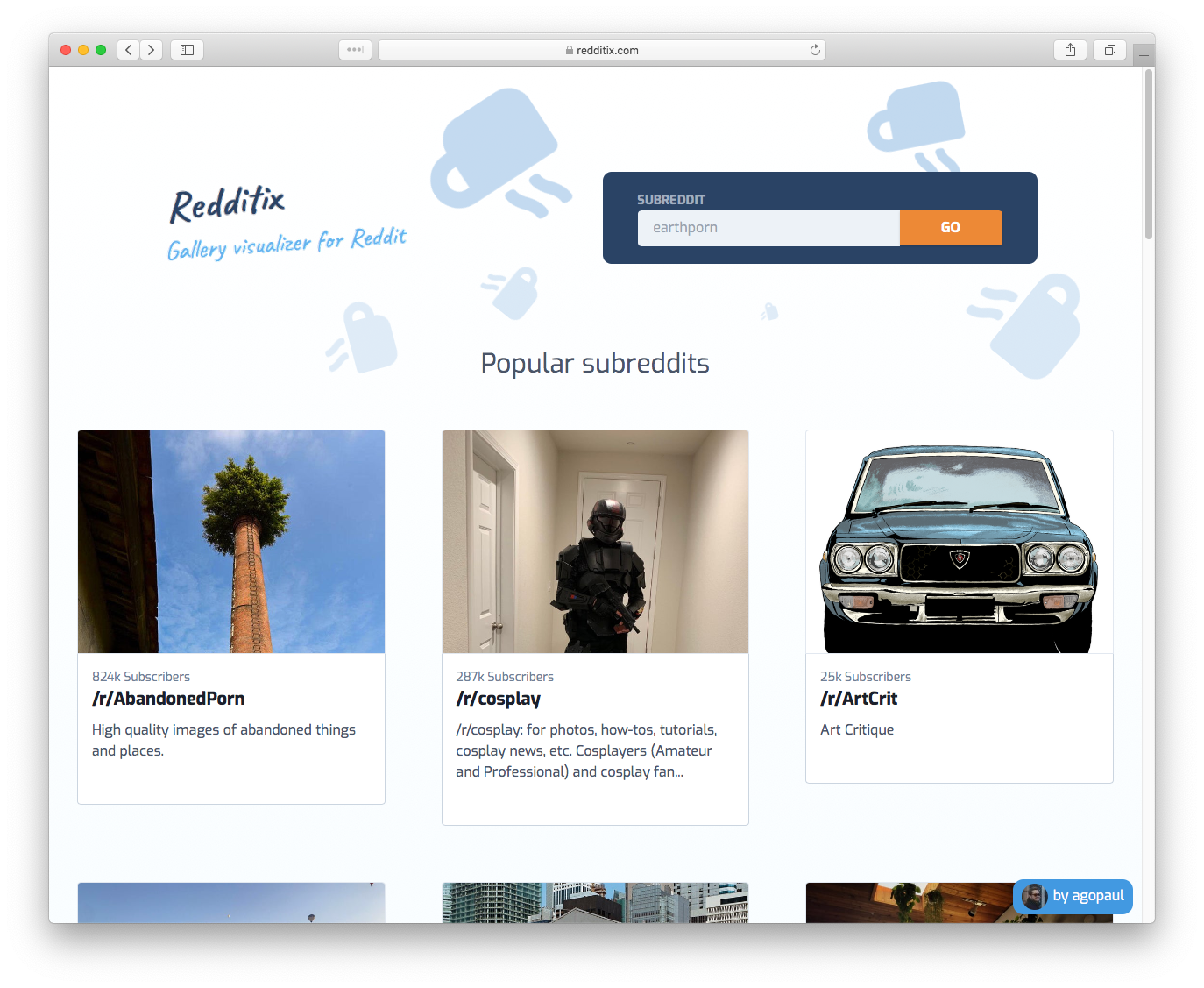Open the Safari sidebar
The image size is (1204, 988).
point(187,50)
